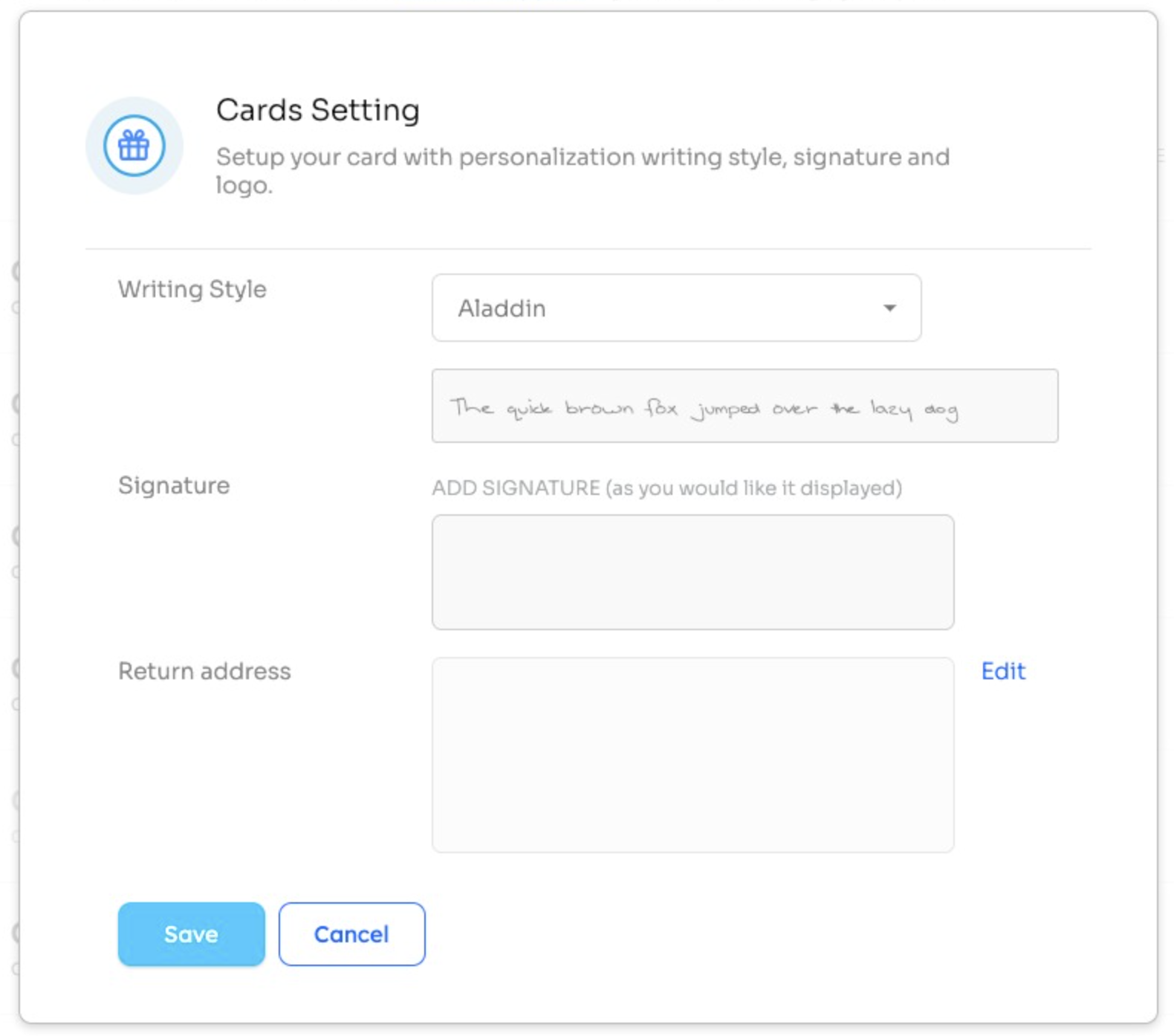This screenshot has width=1174, height=1036.
Task: Focus the empty Signature text box
Action: click(x=693, y=572)
